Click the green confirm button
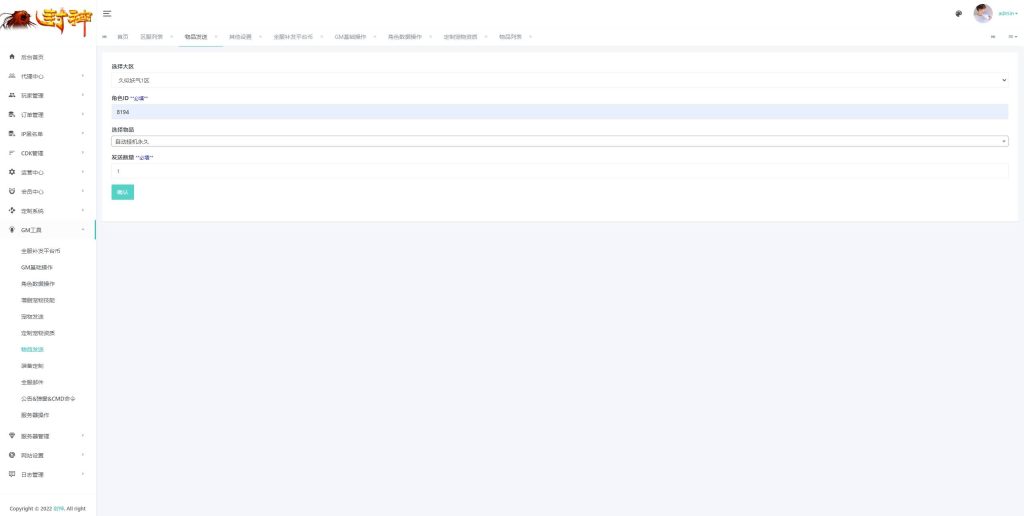 [x=122, y=192]
